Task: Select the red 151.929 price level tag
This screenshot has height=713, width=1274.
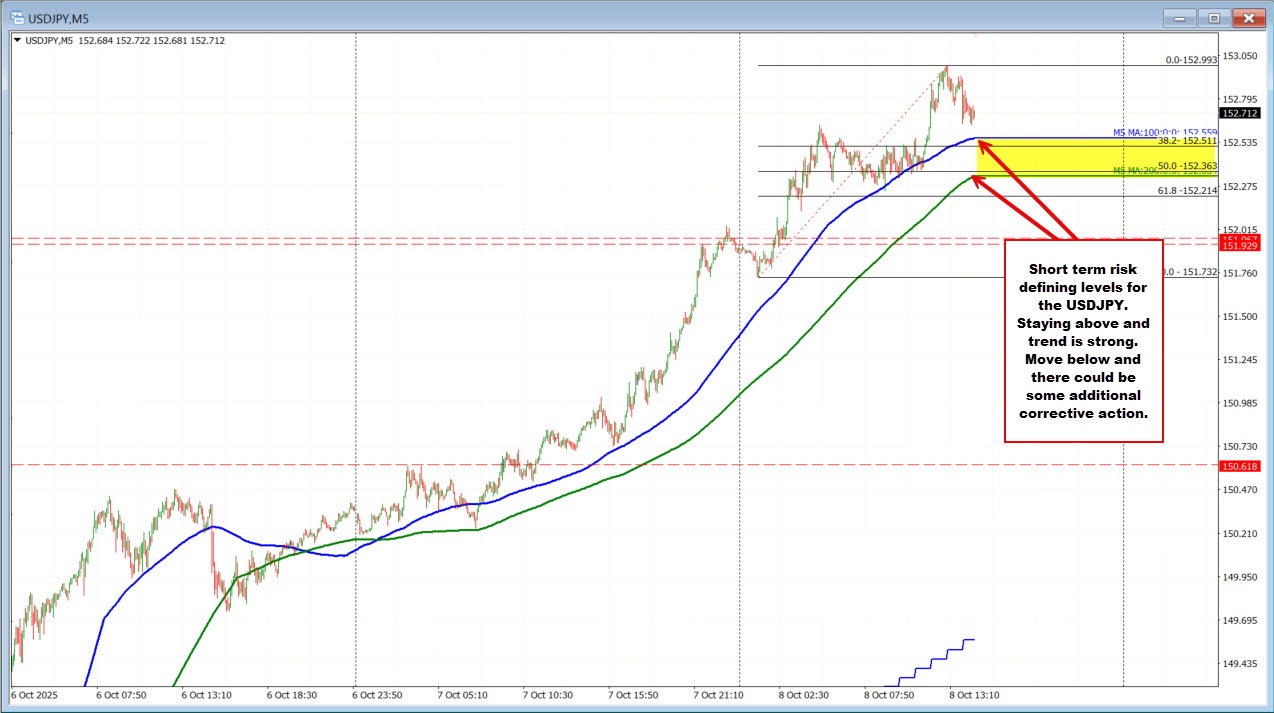Action: click(1241, 246)
